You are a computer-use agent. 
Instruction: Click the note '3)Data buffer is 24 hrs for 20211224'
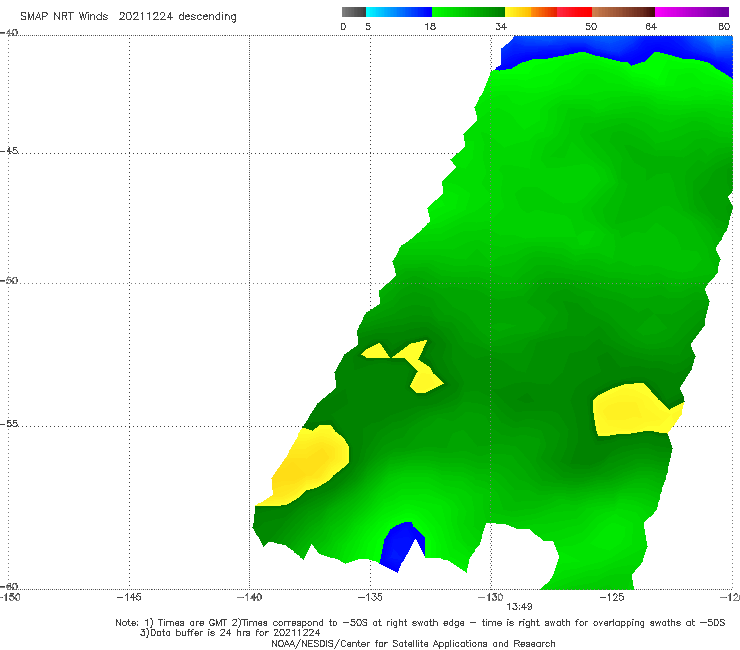pos(230,633)
